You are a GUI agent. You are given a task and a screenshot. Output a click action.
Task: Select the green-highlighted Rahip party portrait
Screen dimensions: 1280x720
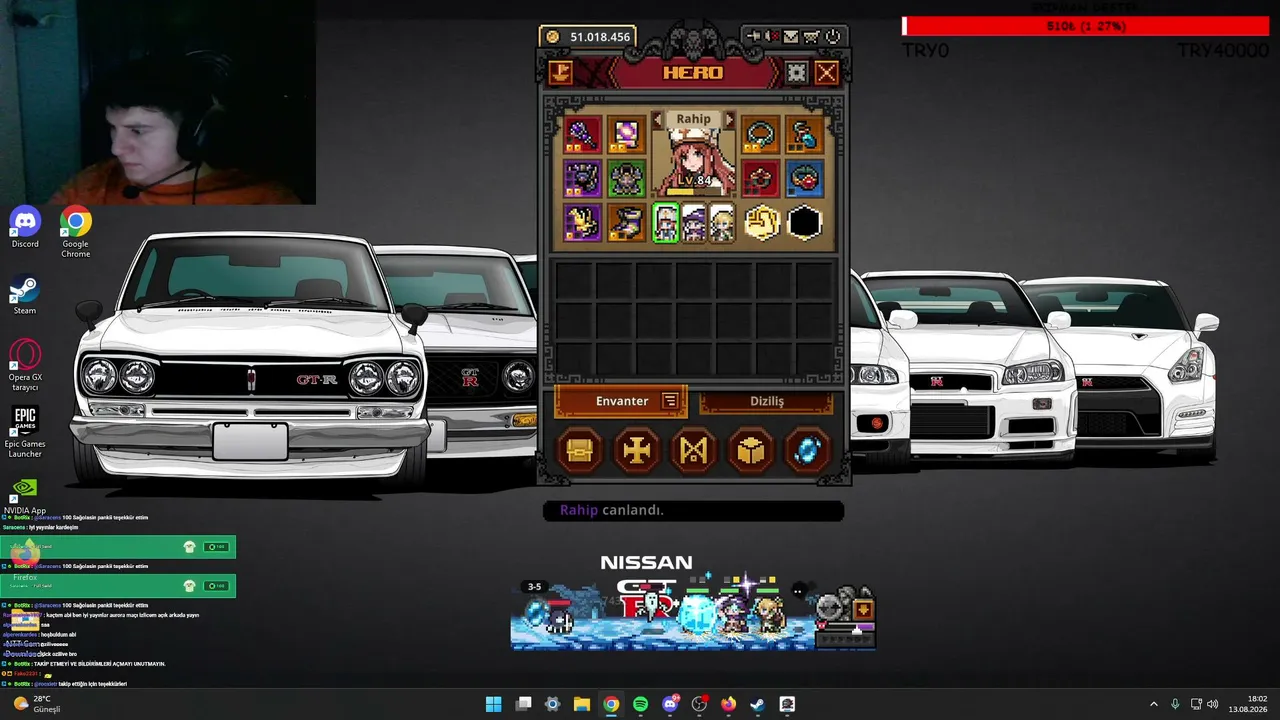pyautogui.click(x=666, y=222)
